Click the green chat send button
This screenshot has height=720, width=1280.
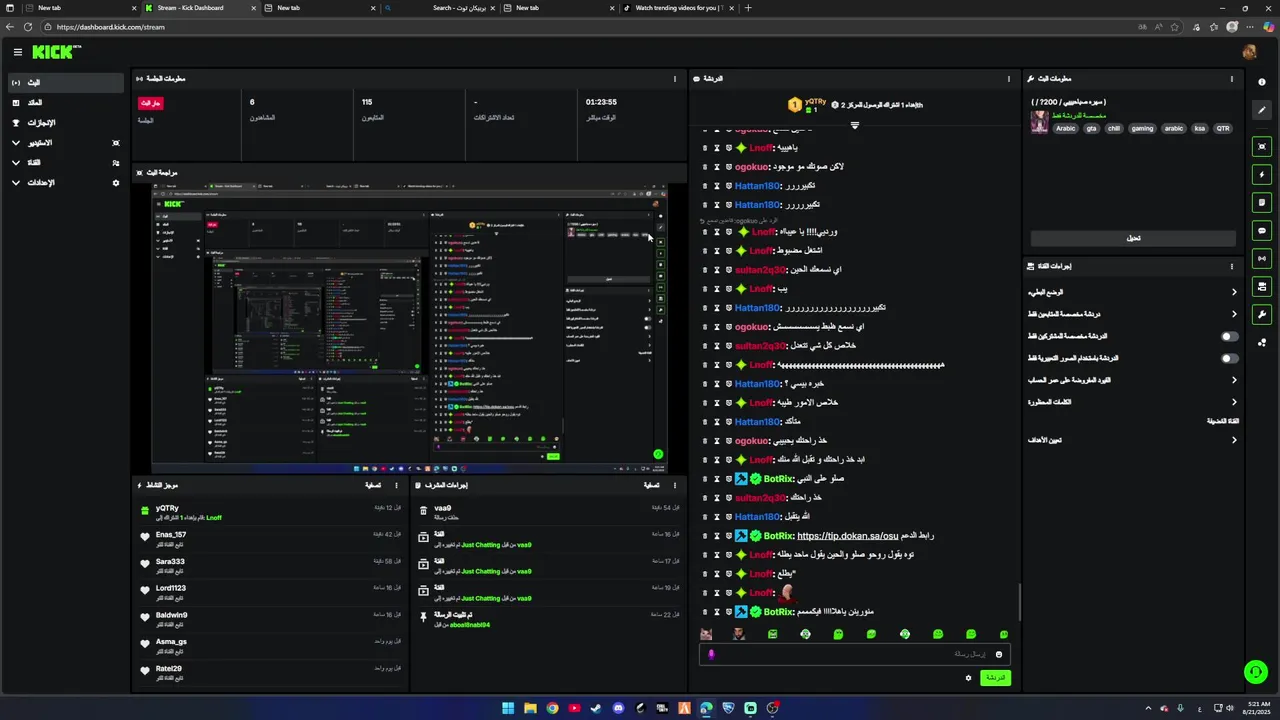pyautogui.click(x=995, y=678)
